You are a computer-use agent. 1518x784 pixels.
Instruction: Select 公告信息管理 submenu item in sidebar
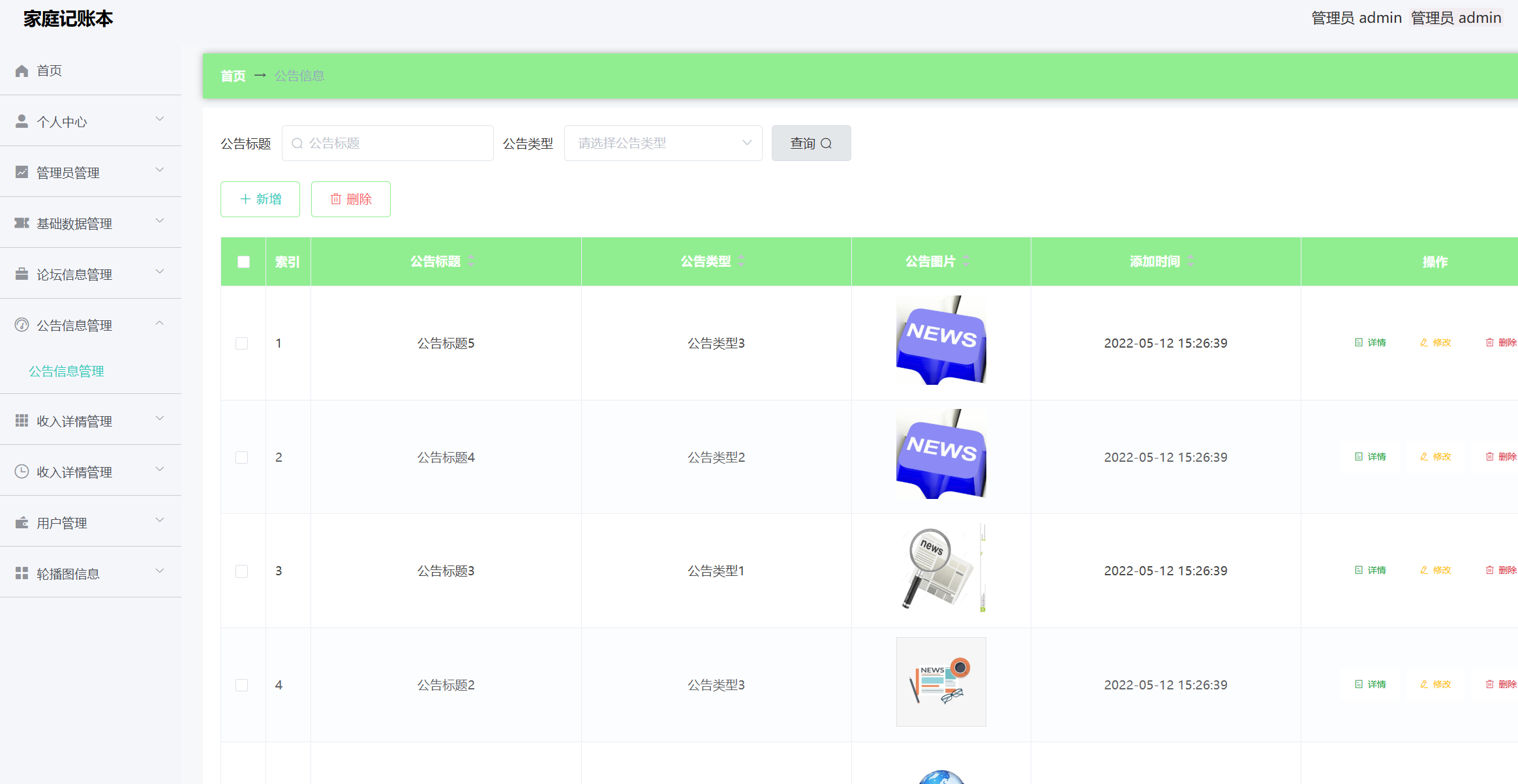[x=67, y=371]
